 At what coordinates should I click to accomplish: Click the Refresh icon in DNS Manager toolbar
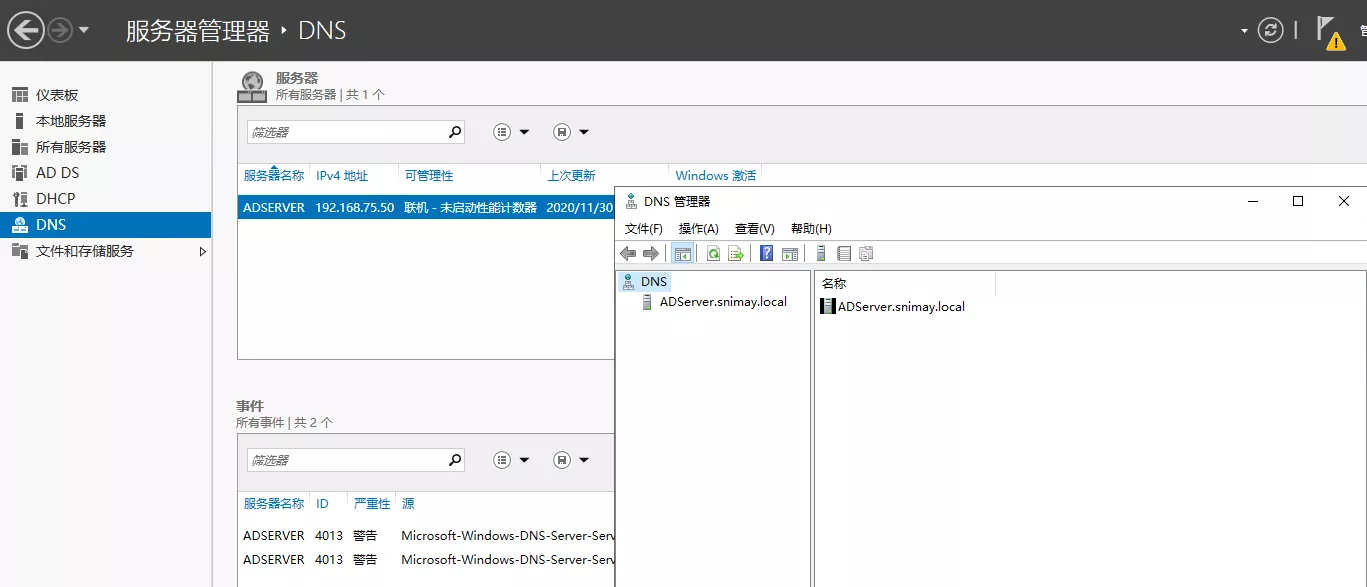click(x=713, y=254)
